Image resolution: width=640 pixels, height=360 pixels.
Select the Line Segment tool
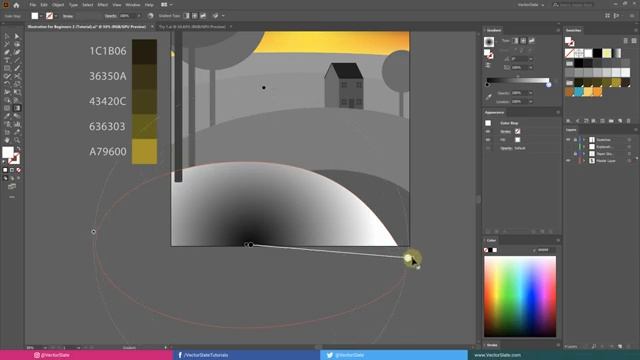pos(17,60)
